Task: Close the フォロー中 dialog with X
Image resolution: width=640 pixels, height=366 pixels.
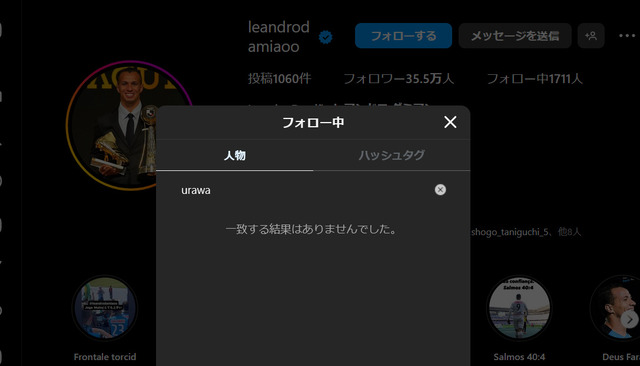Action: pos(450,122)
